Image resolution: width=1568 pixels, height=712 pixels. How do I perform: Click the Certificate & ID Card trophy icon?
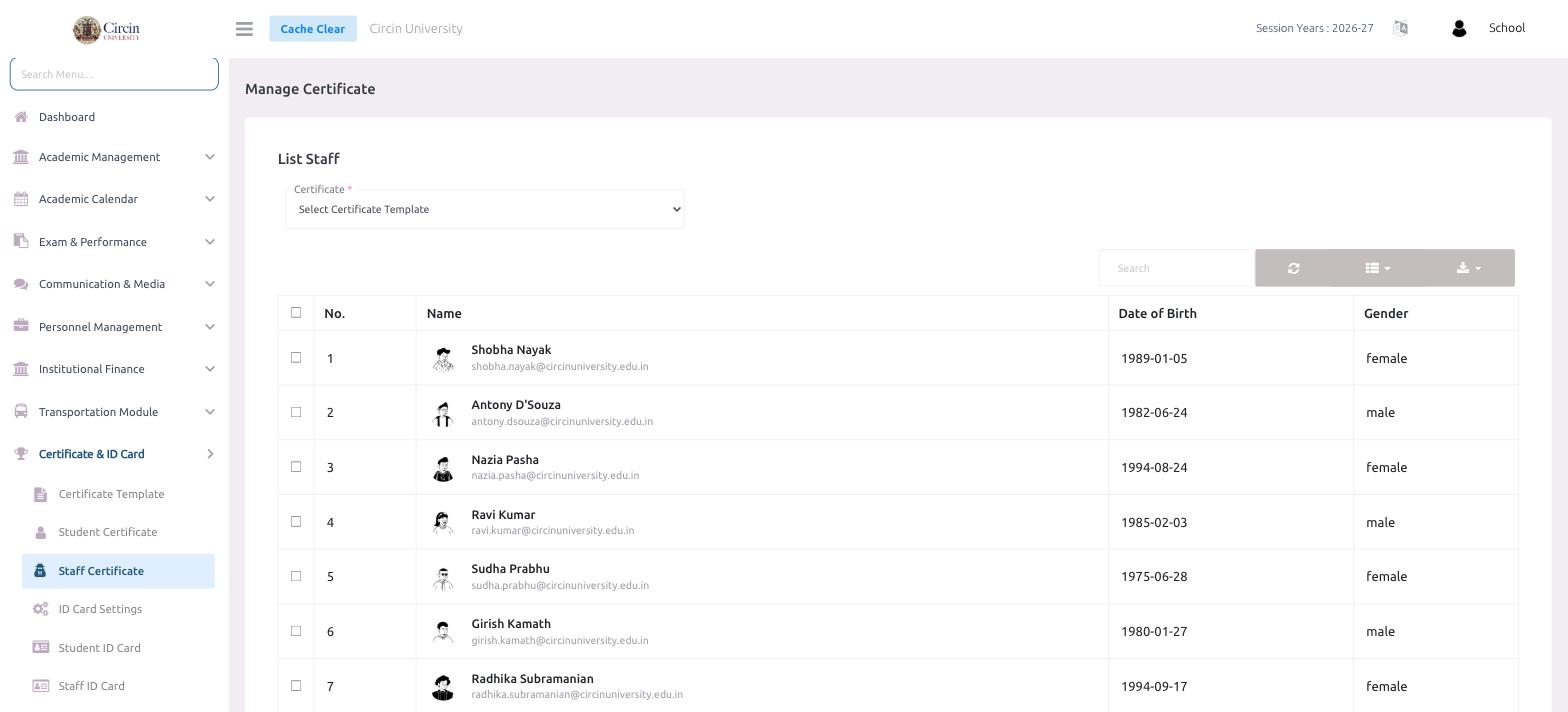pos(21,454)
